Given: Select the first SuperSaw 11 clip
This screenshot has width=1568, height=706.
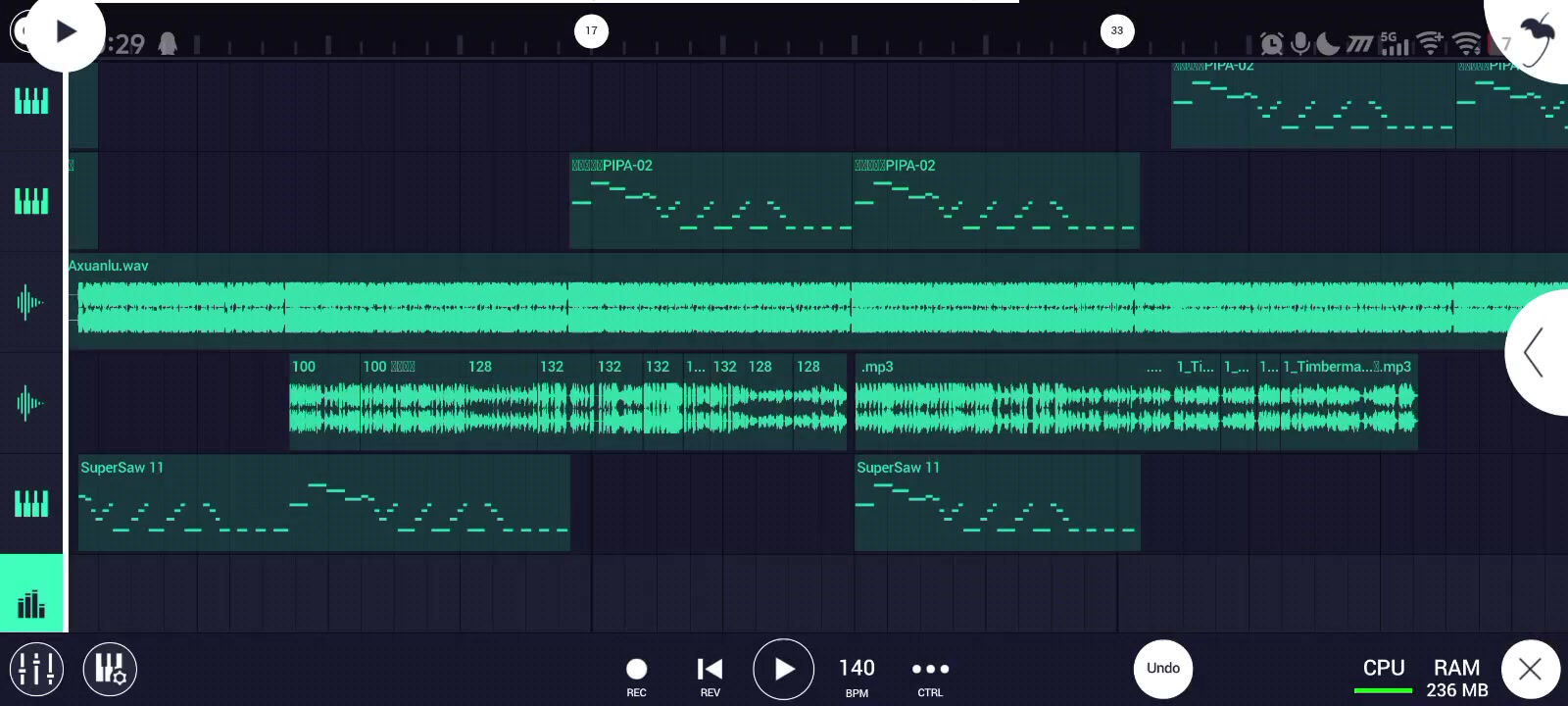Looking at the screenshot, I should pos(323,502).
